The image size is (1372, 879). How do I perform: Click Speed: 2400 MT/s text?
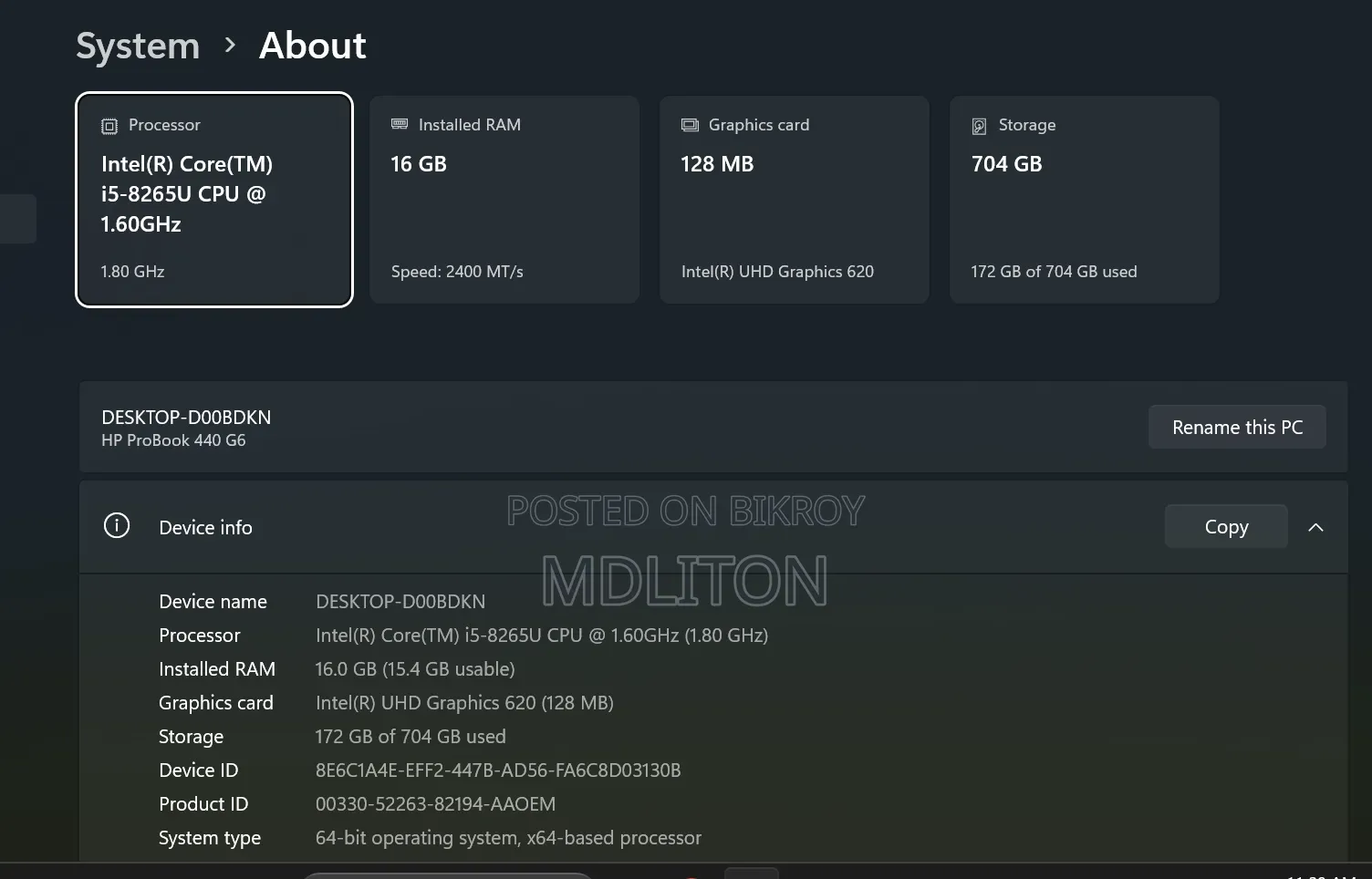click(x=457, y=272)
